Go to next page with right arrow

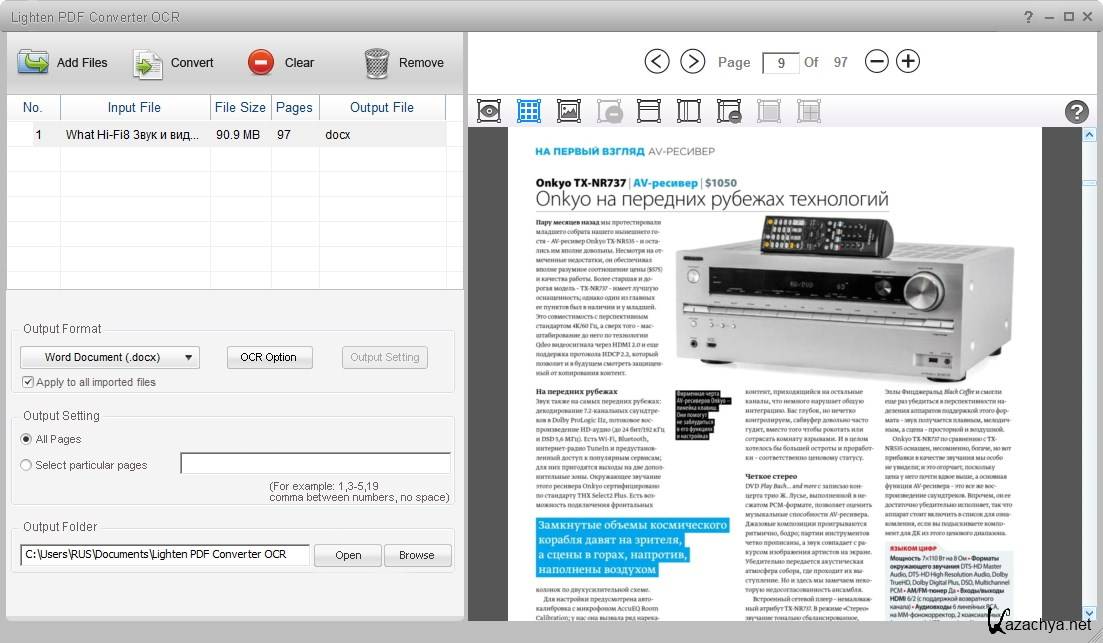coord(692,61)
